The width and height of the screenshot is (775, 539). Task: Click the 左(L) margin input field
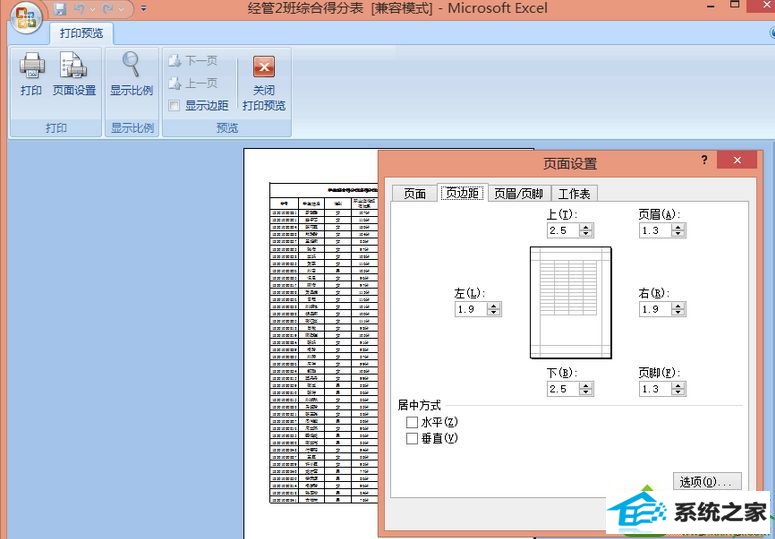click(x=471, y=309)
